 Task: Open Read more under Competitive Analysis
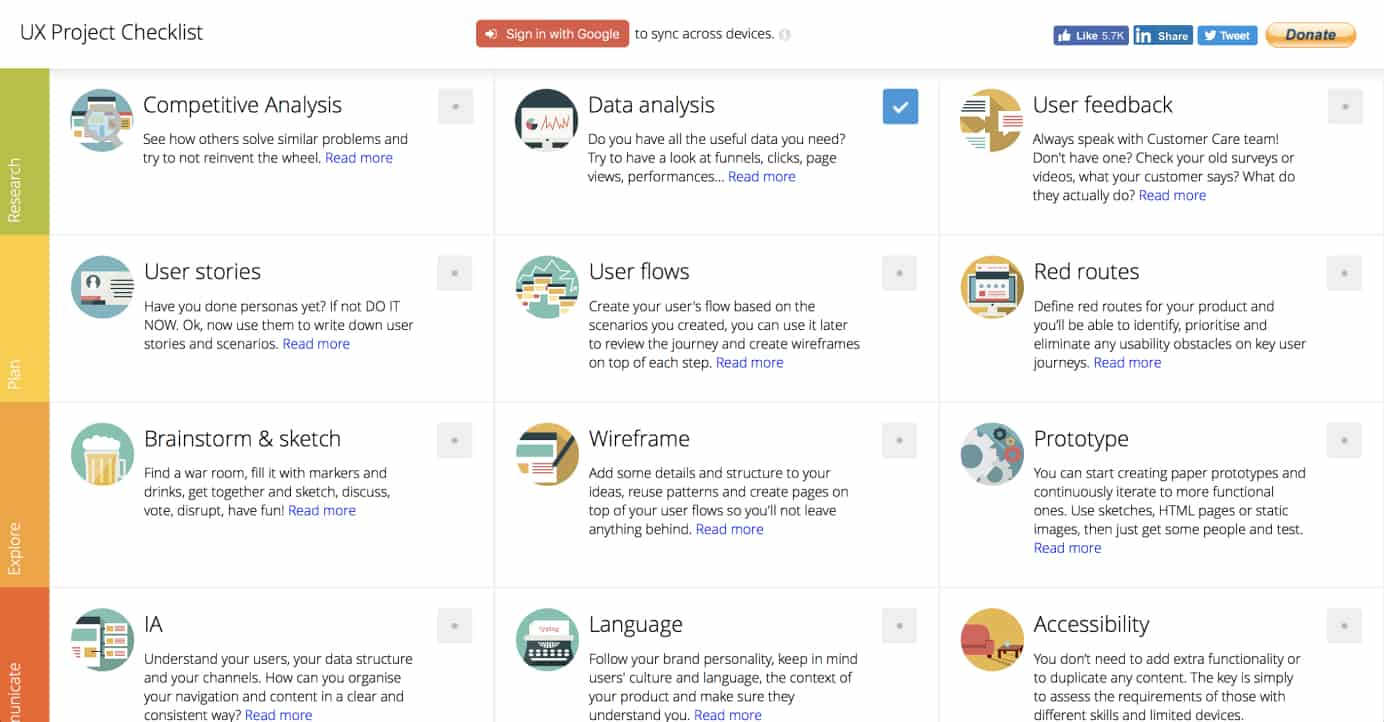[359, 158]
